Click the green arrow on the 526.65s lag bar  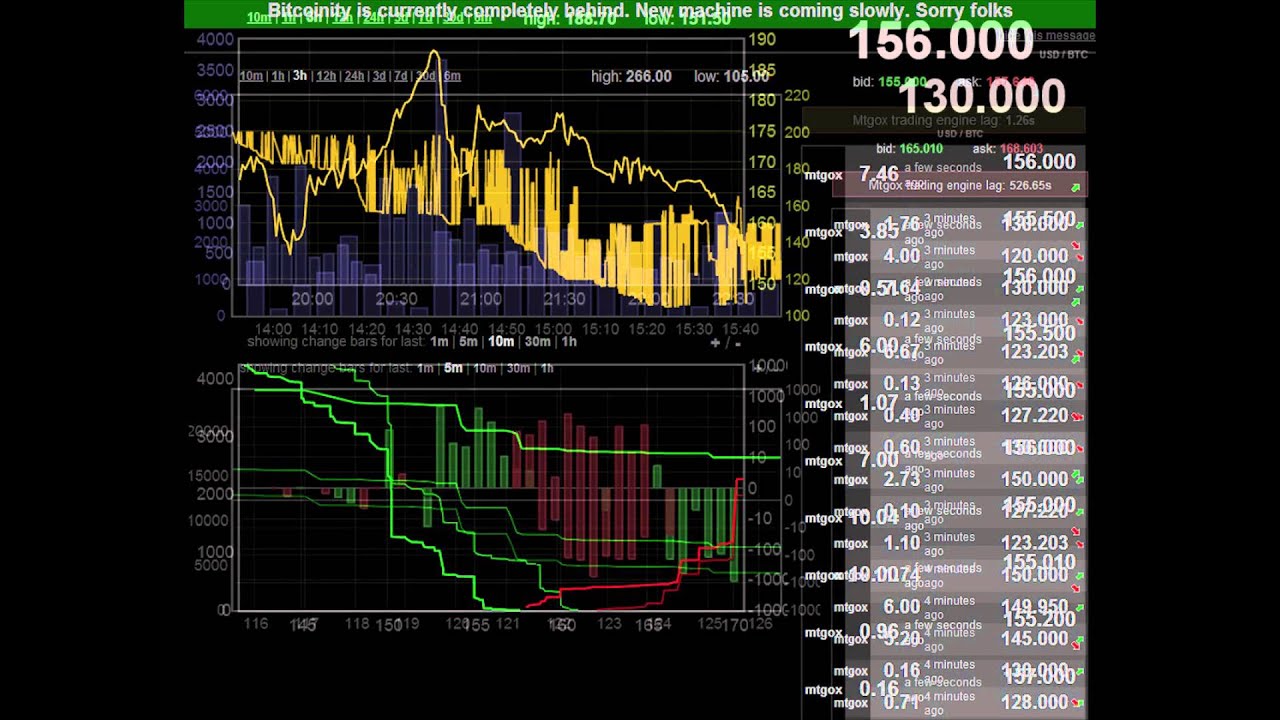(x=1076, y=187)
